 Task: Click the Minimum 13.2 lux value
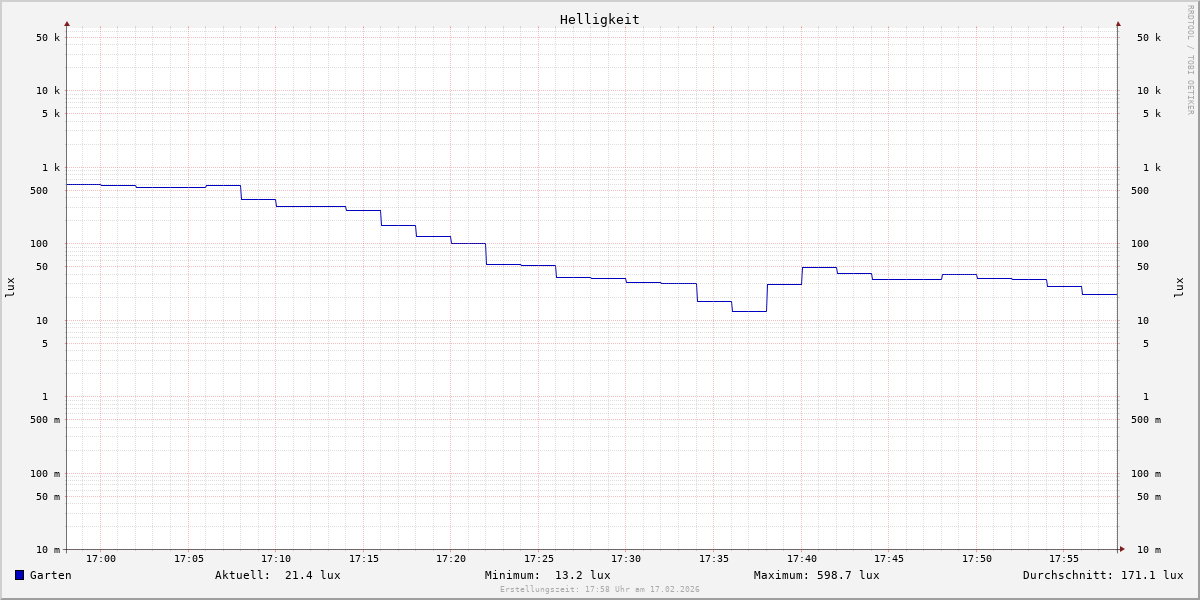click(582, 575)
